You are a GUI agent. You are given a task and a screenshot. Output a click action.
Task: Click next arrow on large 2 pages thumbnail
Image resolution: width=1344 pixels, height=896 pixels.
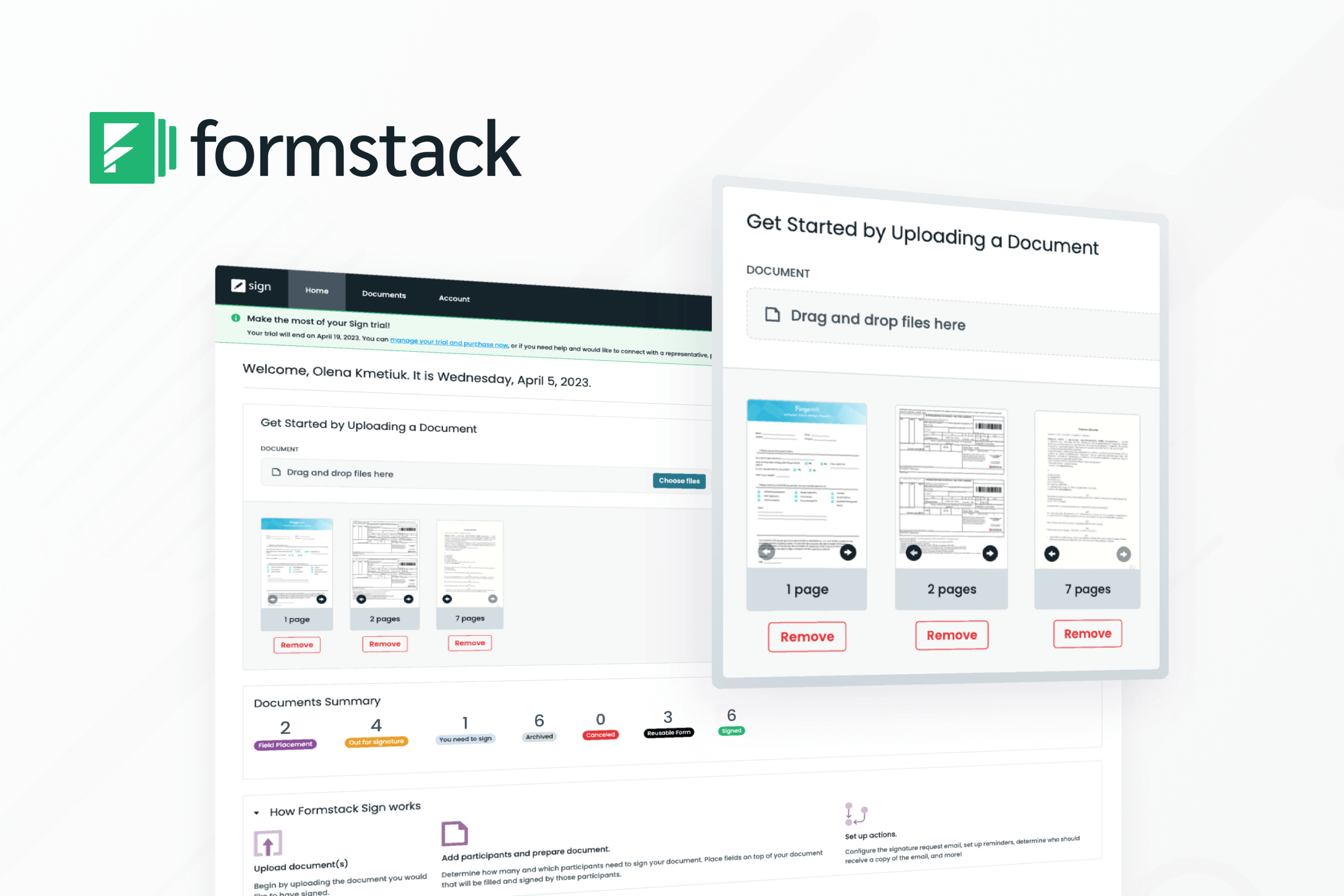(x=990, y=553)
